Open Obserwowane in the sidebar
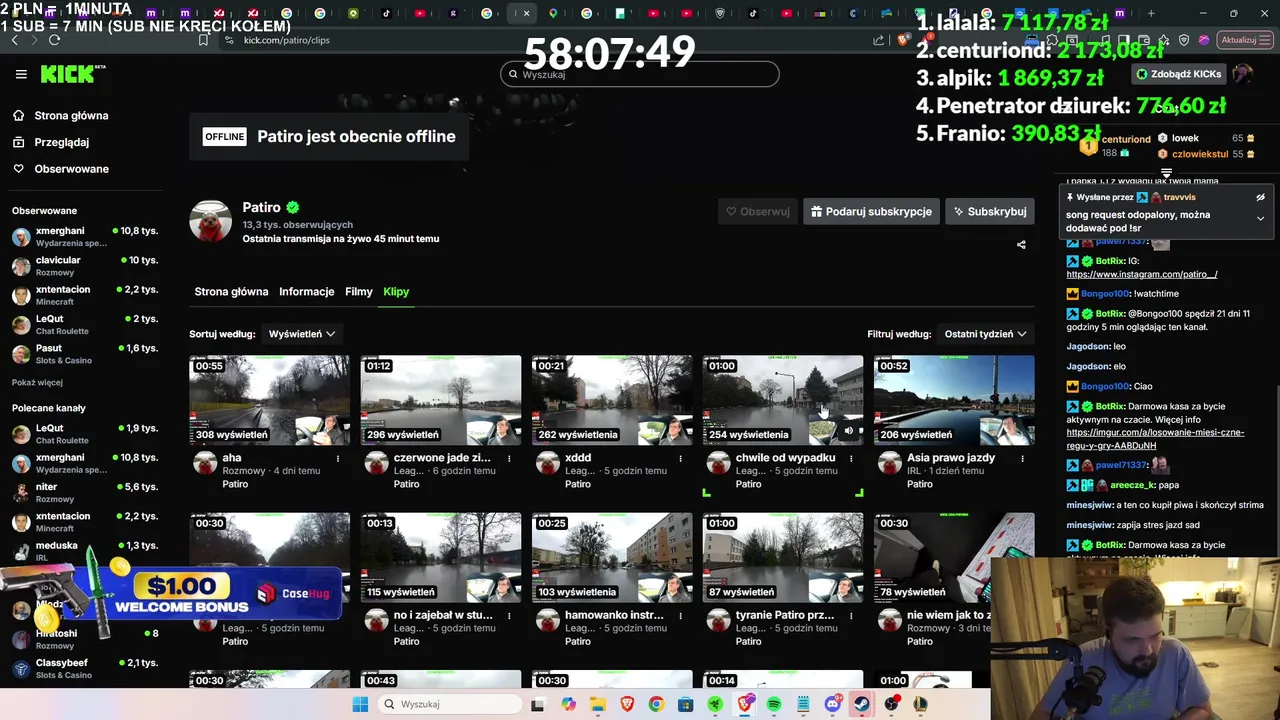Screen dimensions: 1280x720 tap(71, 169)
